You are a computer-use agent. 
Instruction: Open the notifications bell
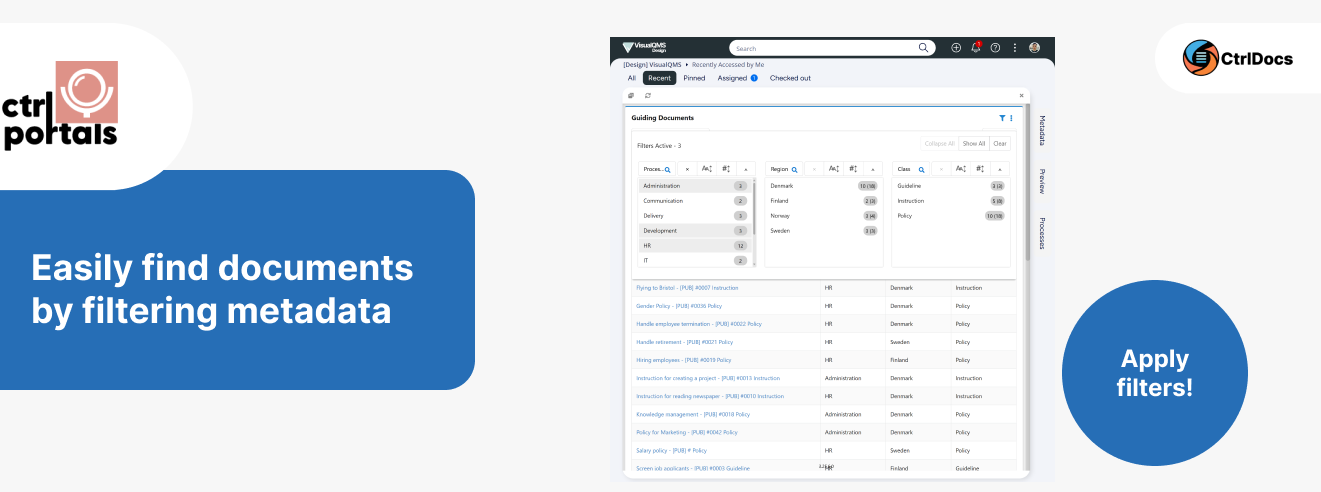point(975,48)
